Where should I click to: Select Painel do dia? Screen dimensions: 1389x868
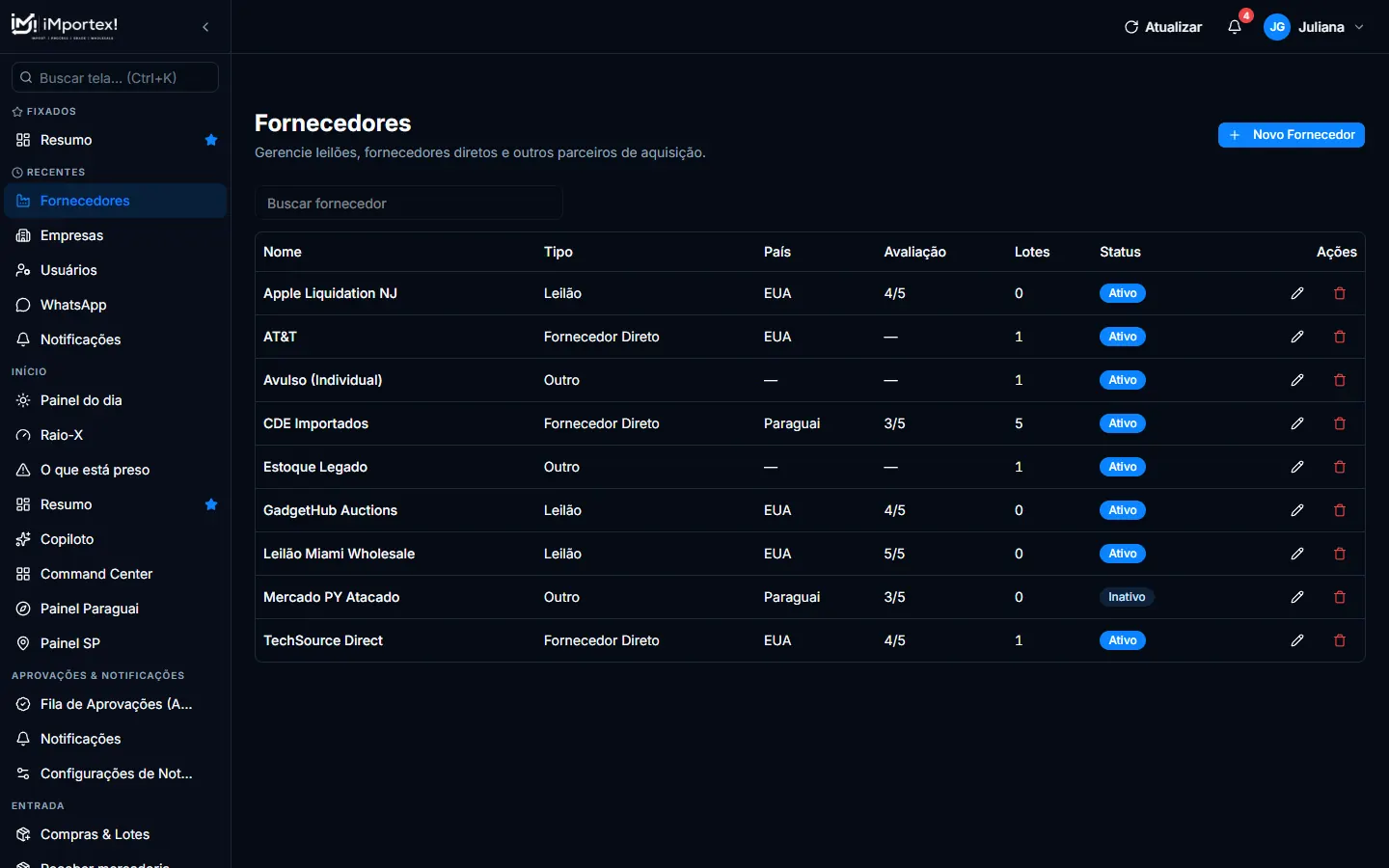[116, 400]
